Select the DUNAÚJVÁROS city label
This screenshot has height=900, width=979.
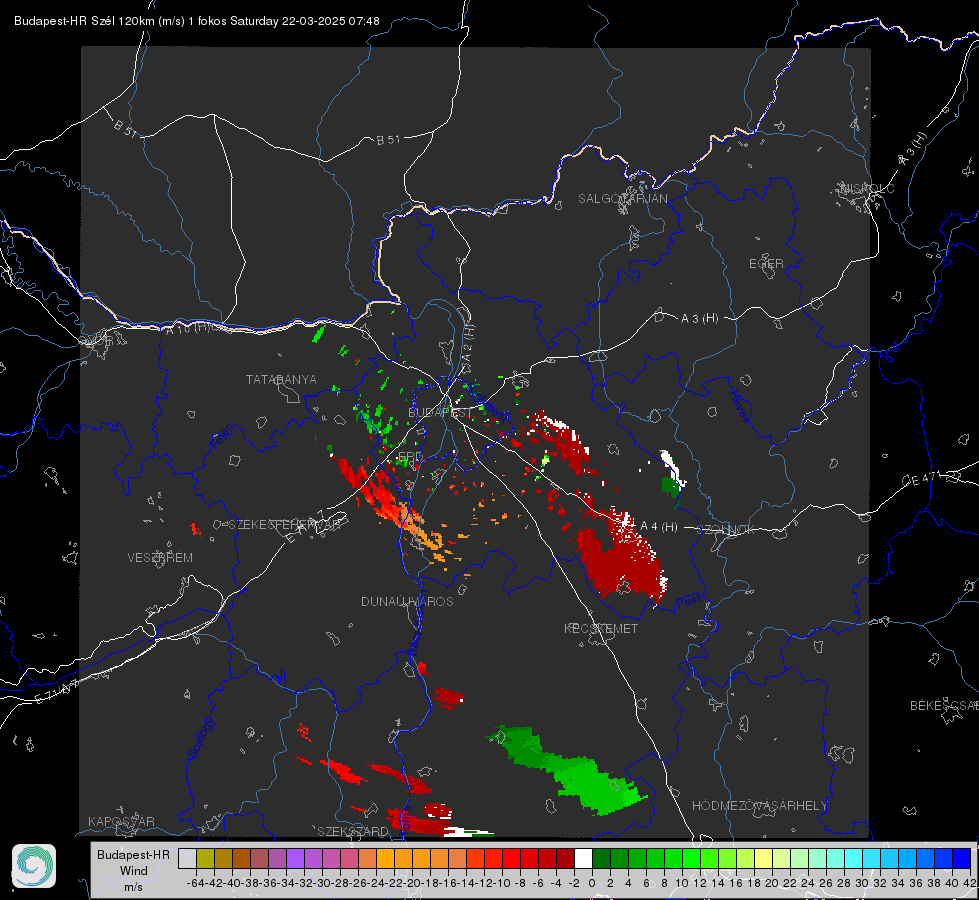(x=407, y=601)
